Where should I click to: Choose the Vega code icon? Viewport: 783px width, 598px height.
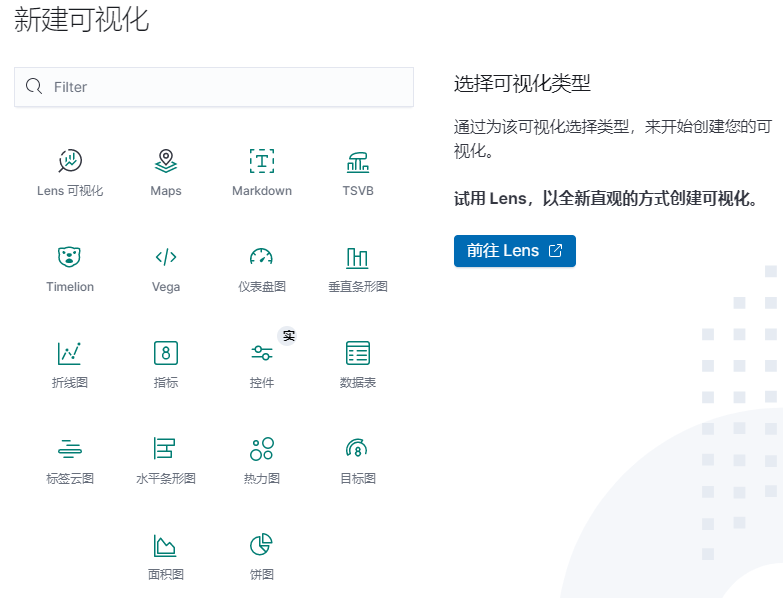click(x=166, y=257)
